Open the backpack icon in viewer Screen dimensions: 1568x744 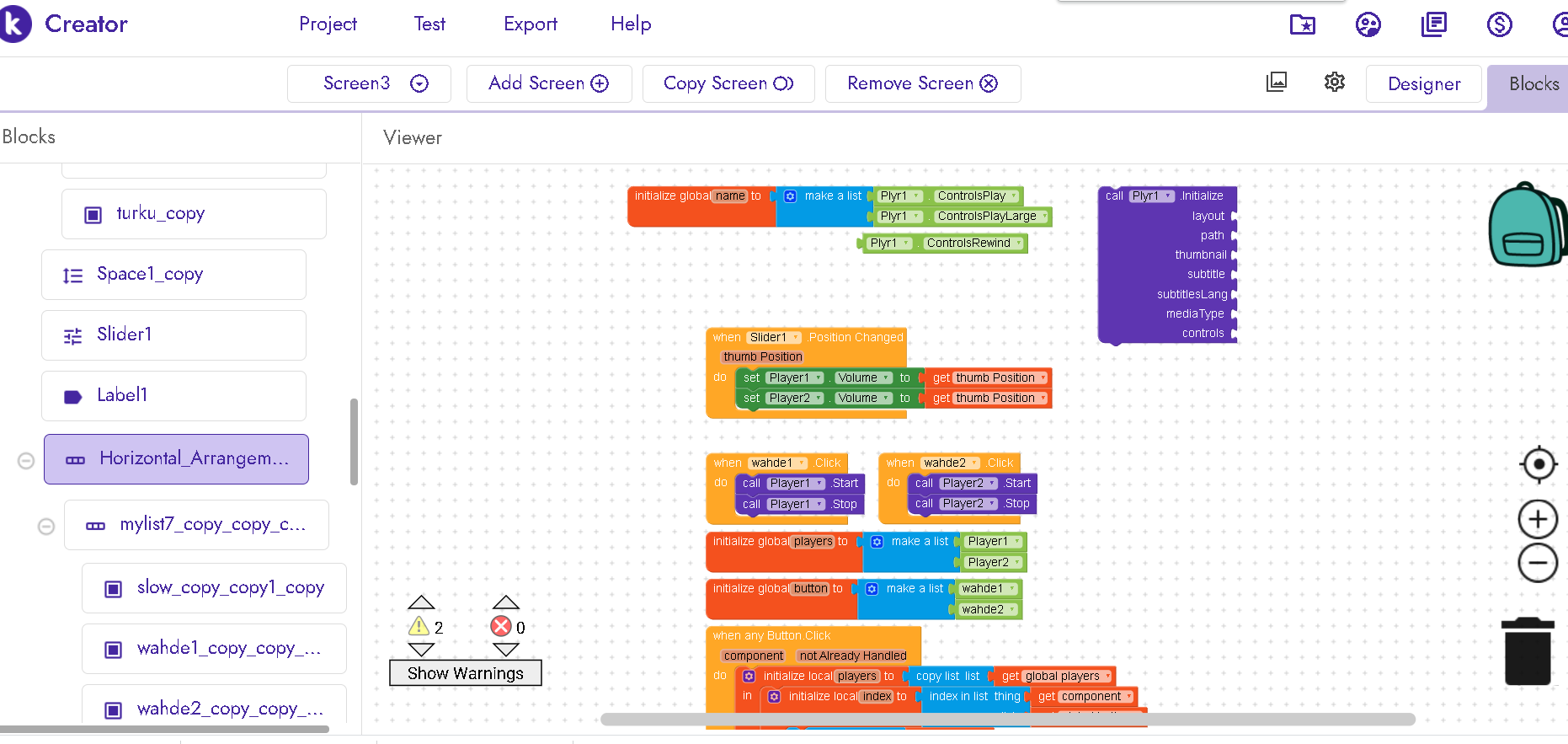(x=1526, y=226)
